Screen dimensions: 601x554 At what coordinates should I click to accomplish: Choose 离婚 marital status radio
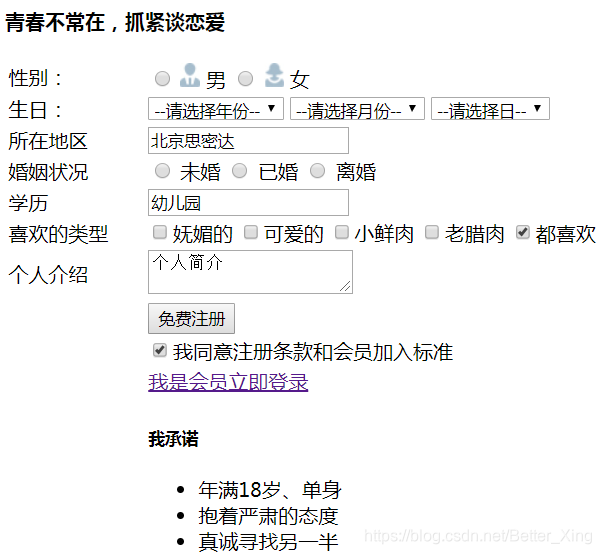(317, 171)
